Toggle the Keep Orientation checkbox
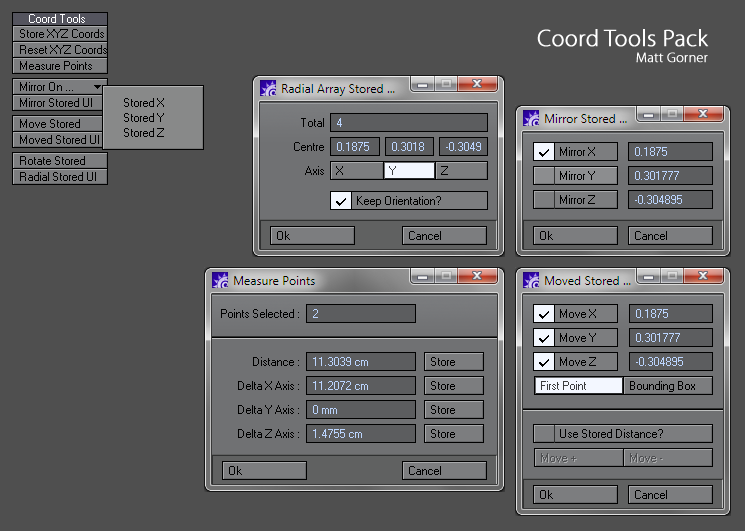Image resolution: width=745 pixels, height=531 pixels. click(341, 201)
